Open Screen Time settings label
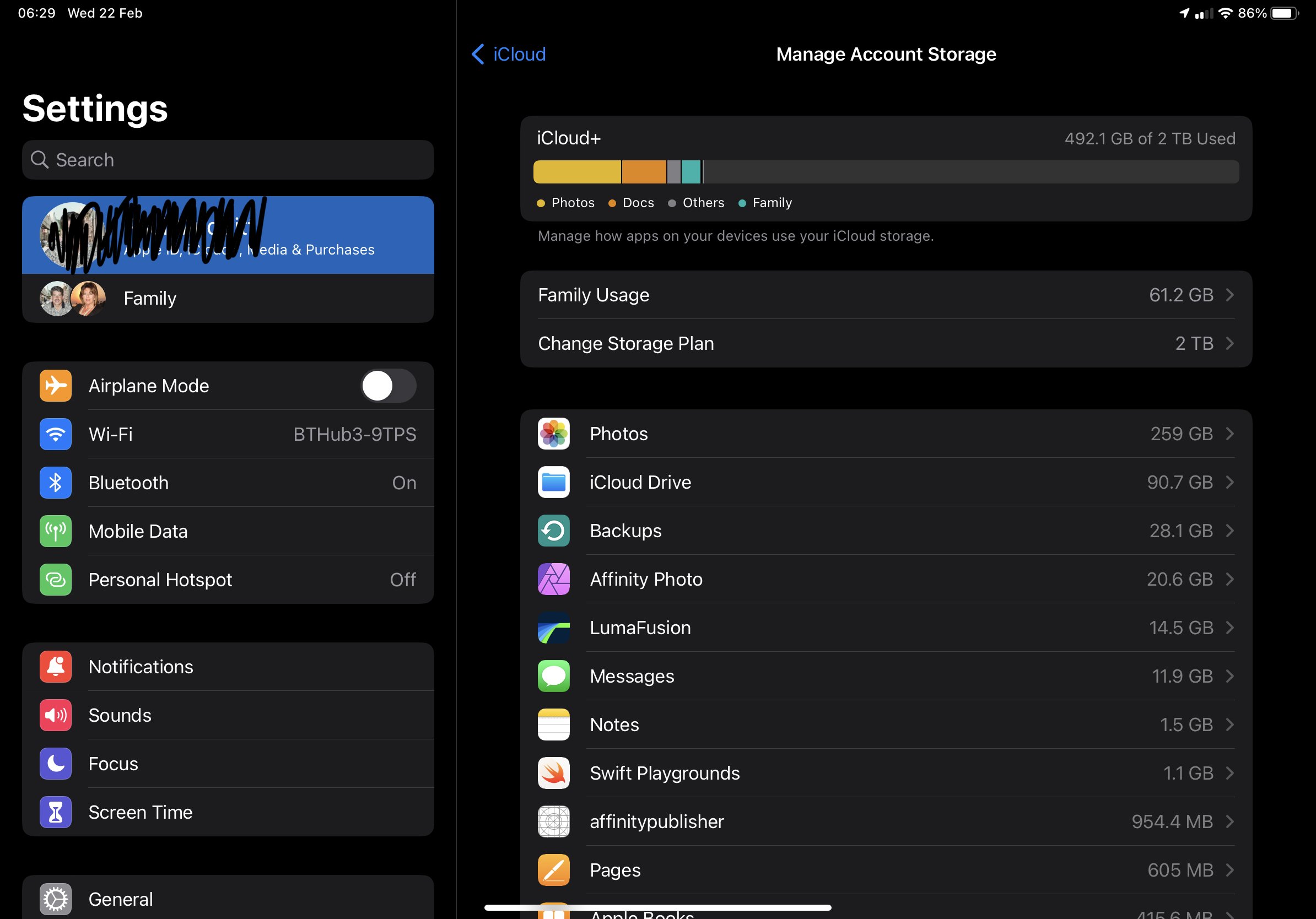 pos(141,813)
